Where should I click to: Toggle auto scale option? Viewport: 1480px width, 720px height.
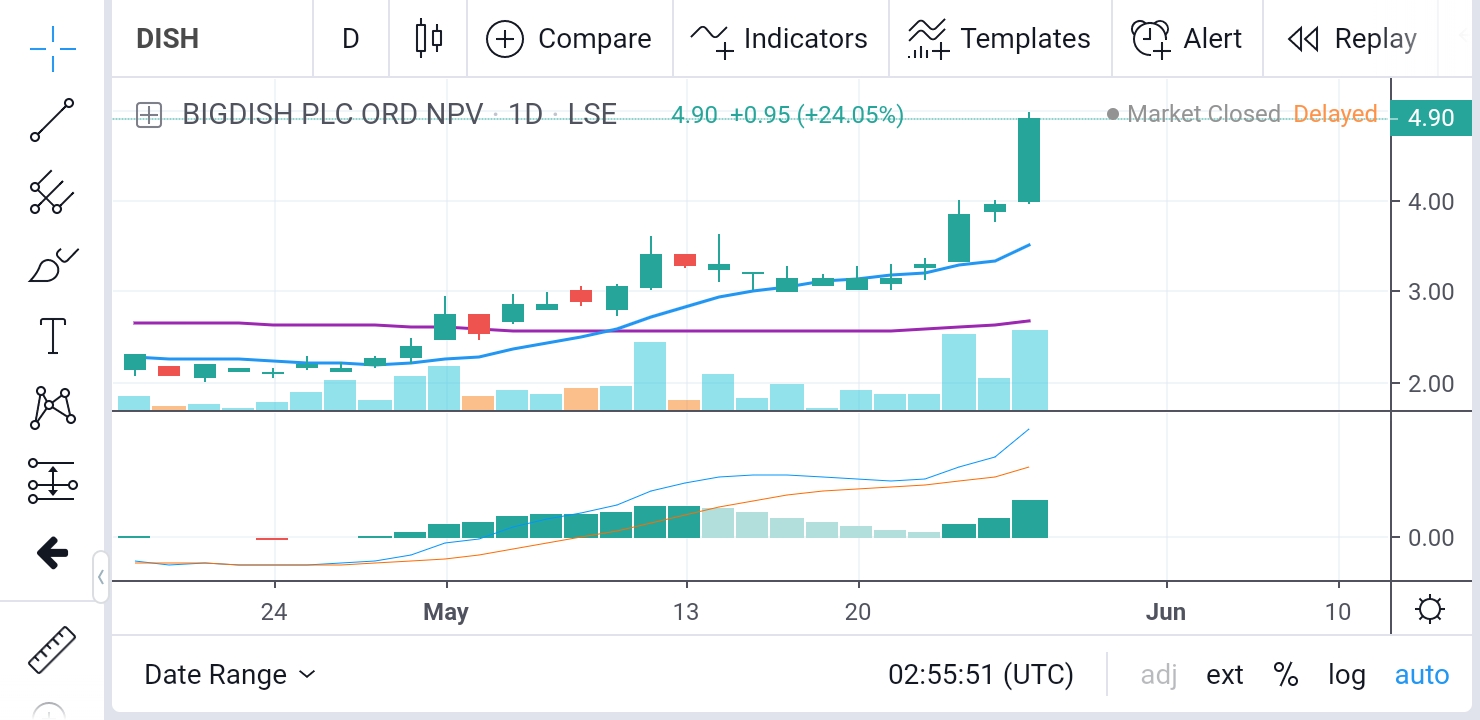click(x=1421, y=675)
